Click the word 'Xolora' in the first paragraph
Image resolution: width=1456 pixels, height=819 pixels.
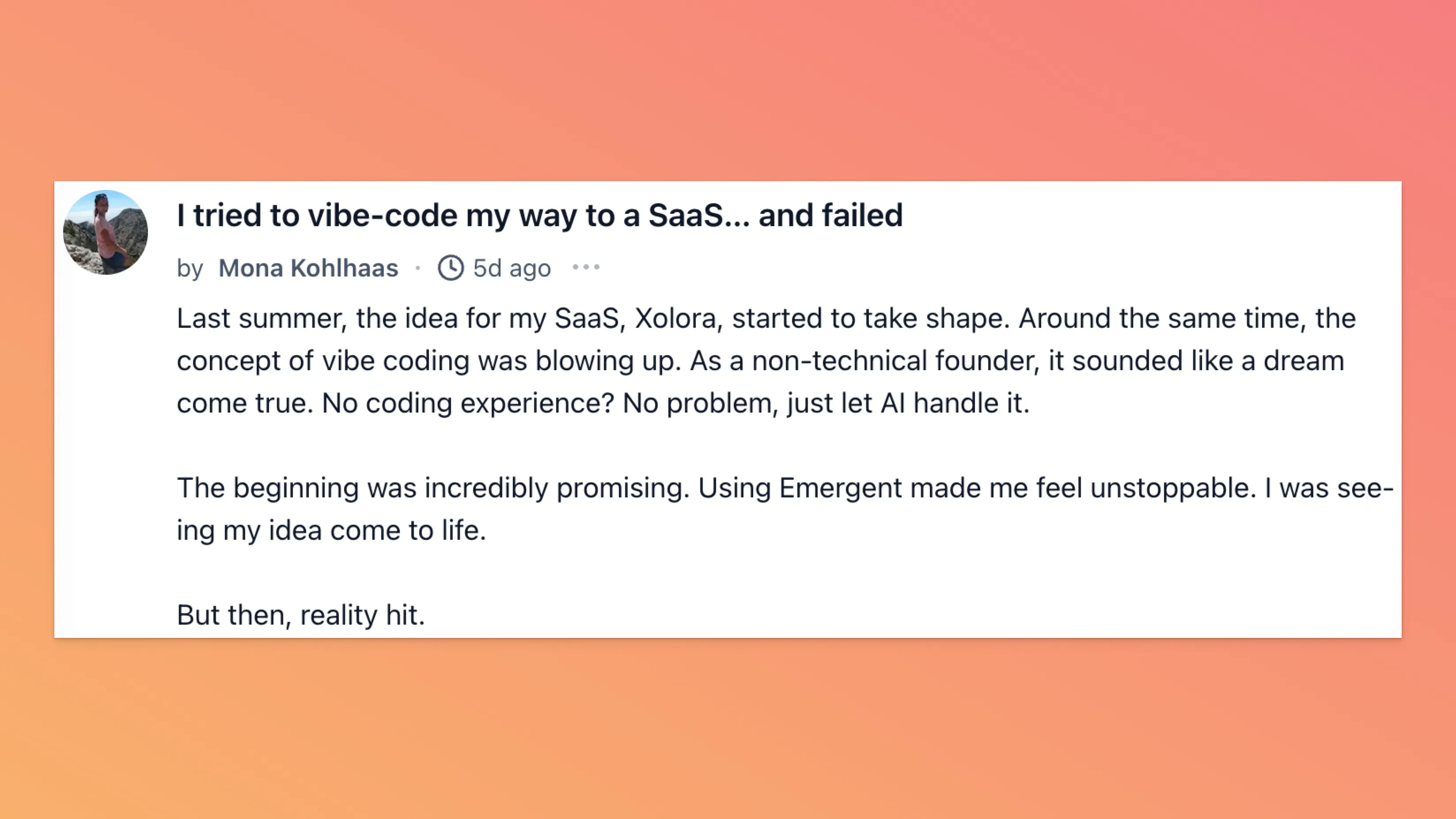click(676, 318)
